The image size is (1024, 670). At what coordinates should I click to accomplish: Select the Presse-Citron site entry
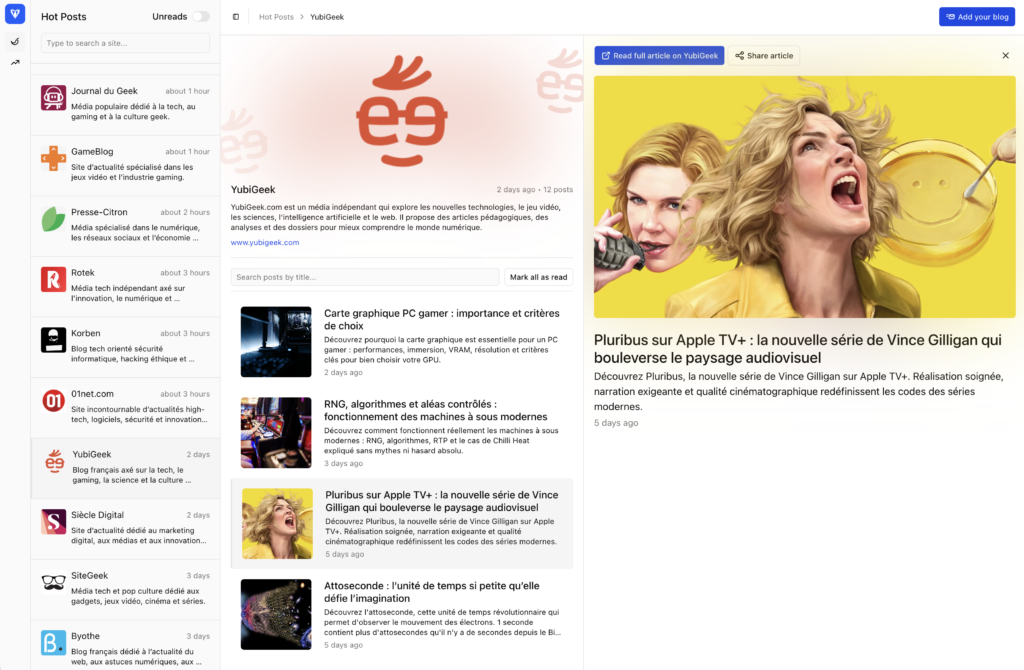[125, 225]
